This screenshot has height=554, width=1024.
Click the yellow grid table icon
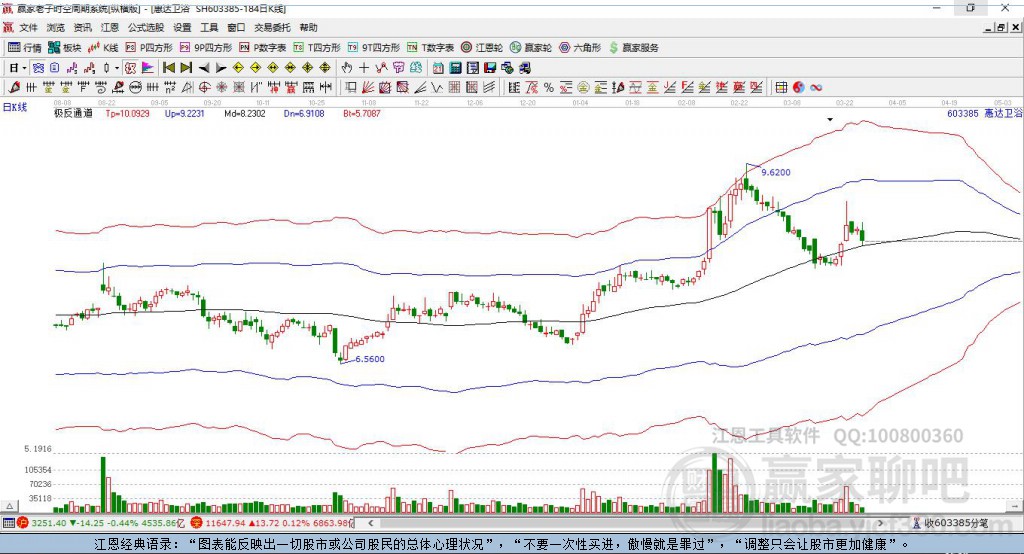781,88
